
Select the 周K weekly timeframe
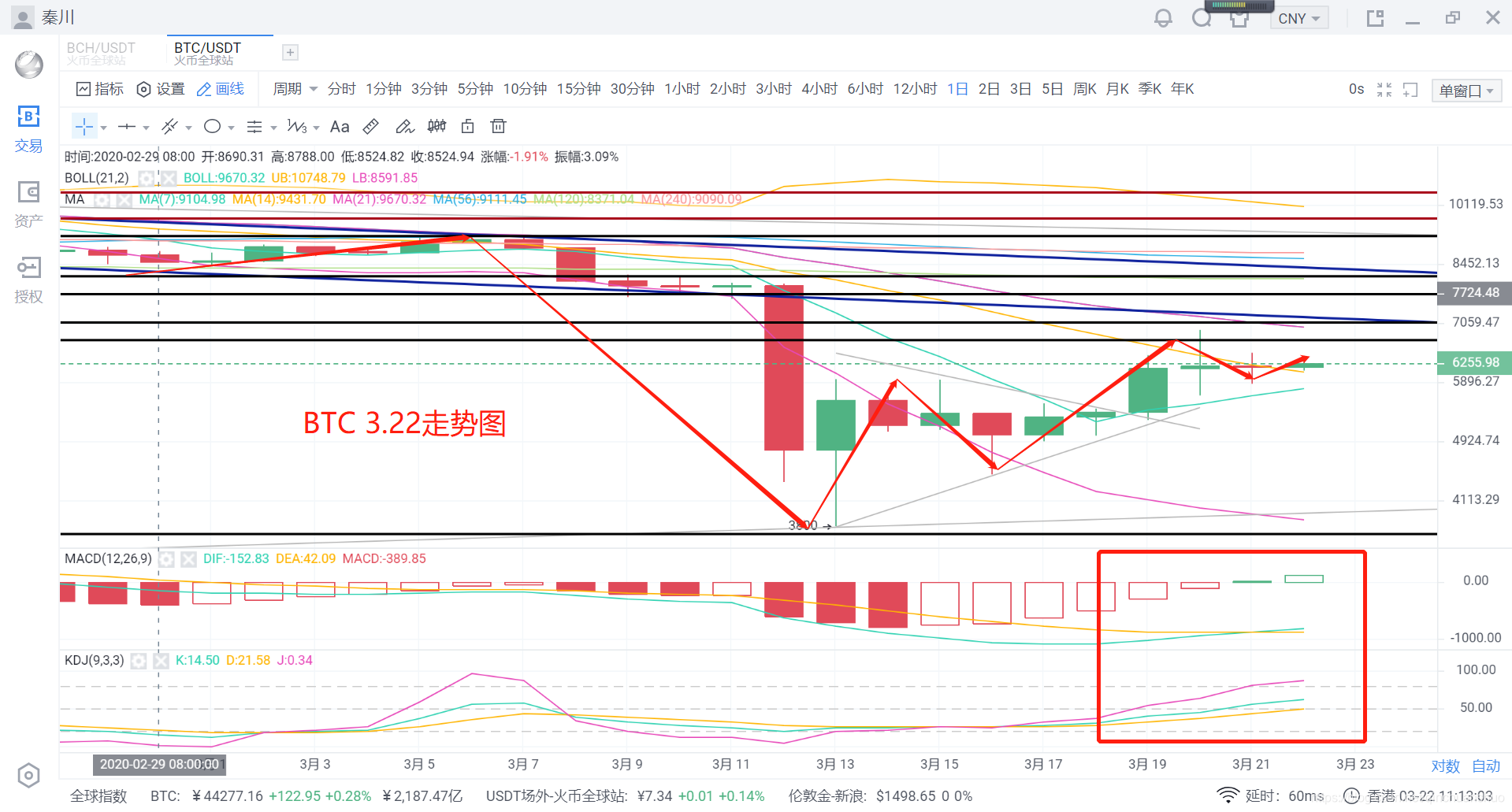coord(1085,89)
